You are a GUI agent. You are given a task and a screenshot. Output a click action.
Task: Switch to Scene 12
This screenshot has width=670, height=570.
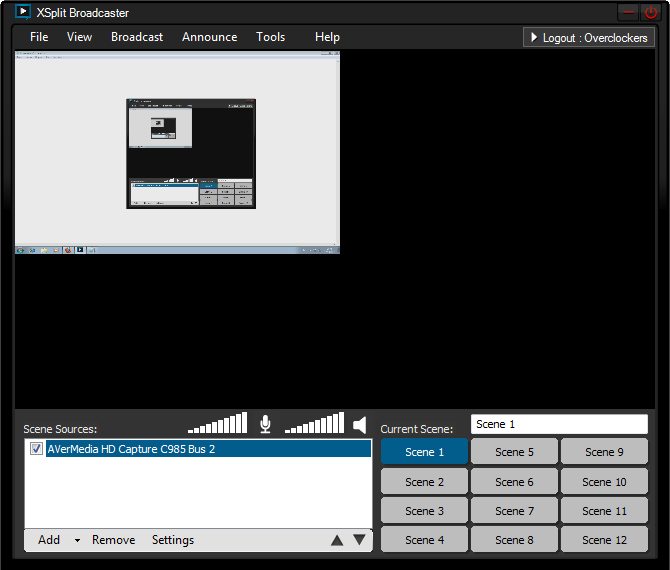[605, 540]
